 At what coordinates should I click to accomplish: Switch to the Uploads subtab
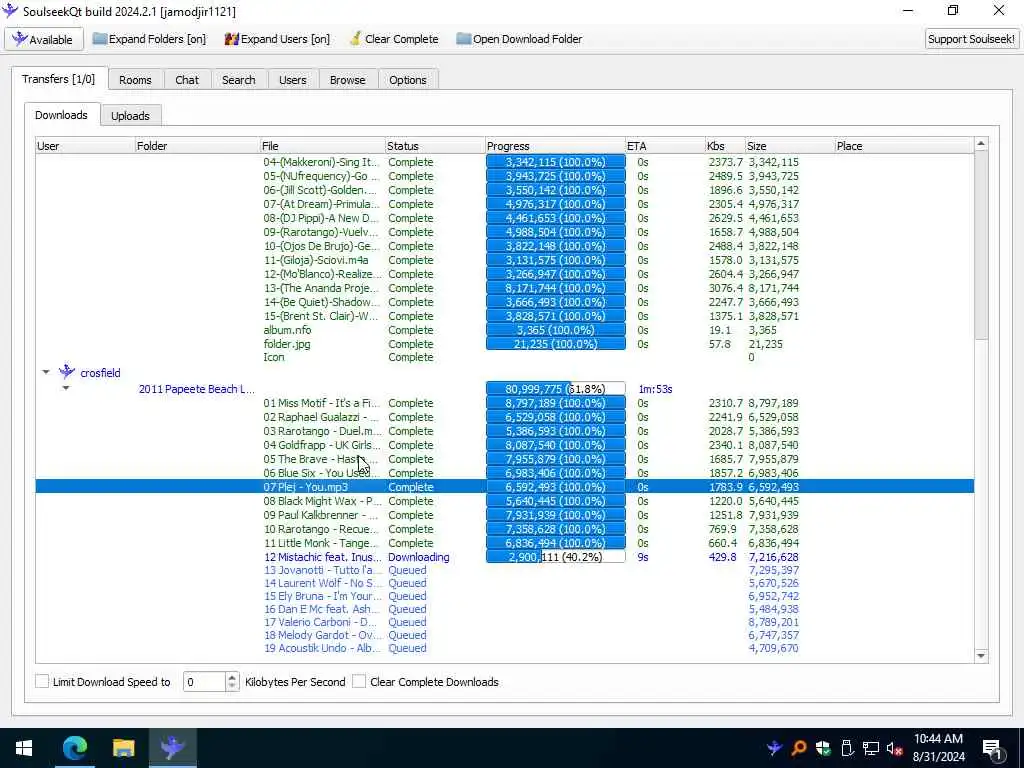(x=130, y=116)
